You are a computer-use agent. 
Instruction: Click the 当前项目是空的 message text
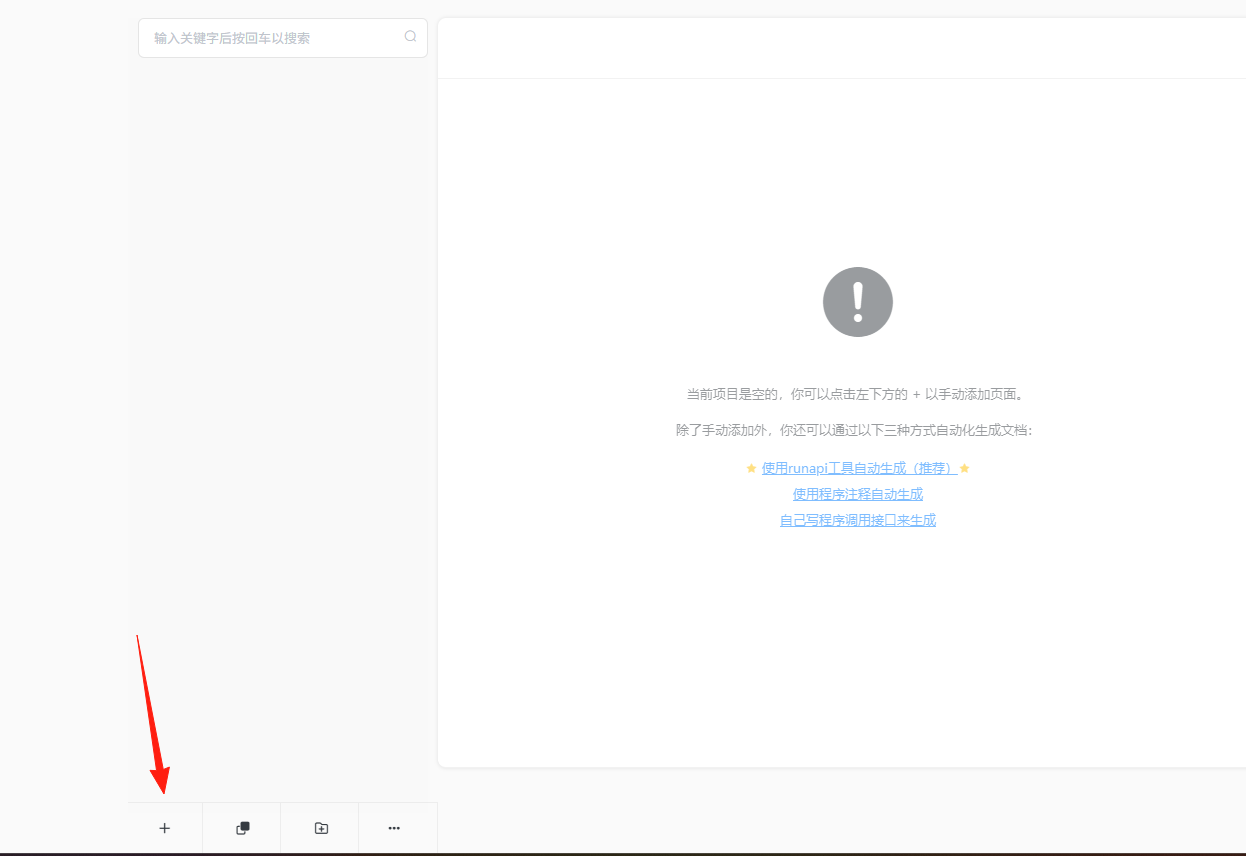[858, 394]
